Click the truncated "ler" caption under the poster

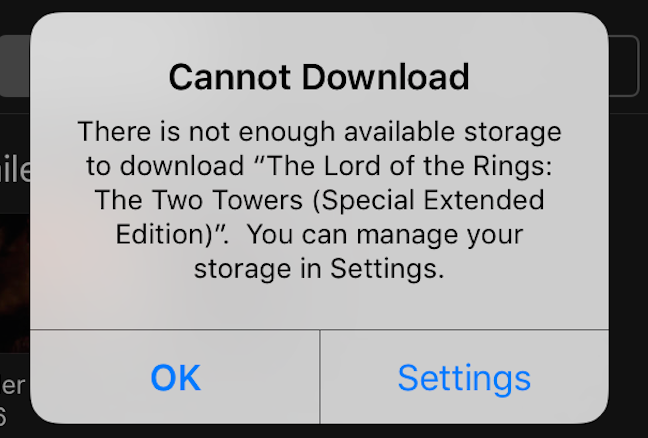pyautogui.click(x=12, y=385)
